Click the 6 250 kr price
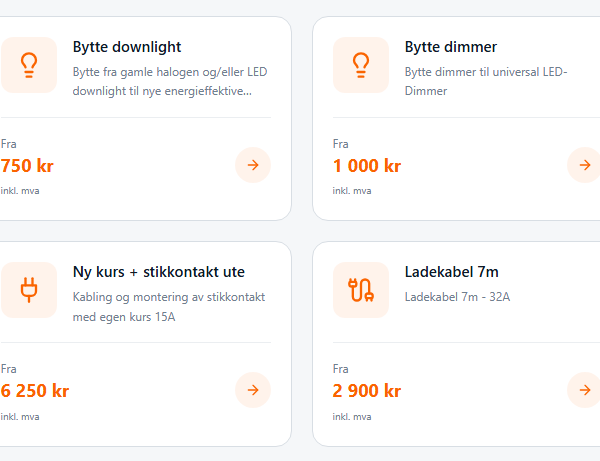 coord(35,391)
